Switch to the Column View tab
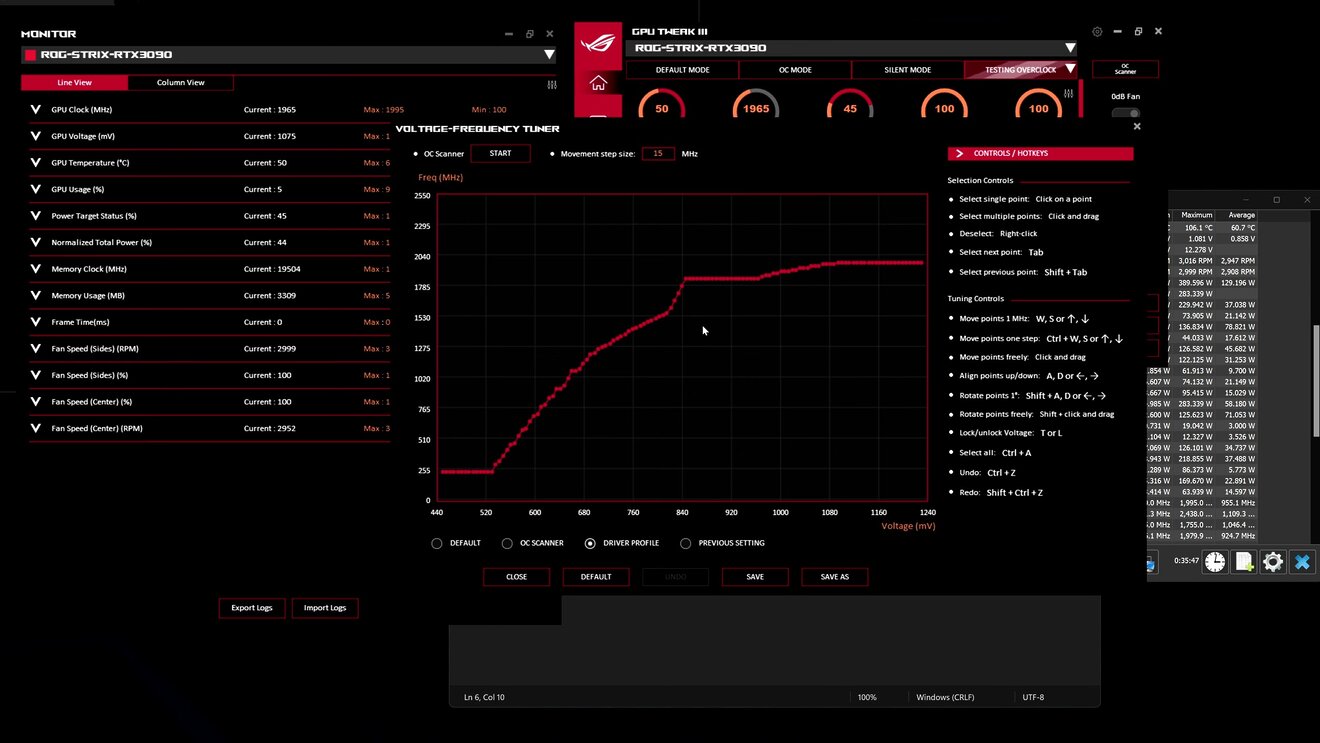The width and height of the screenshot is (1320, 743). (180, 82)
